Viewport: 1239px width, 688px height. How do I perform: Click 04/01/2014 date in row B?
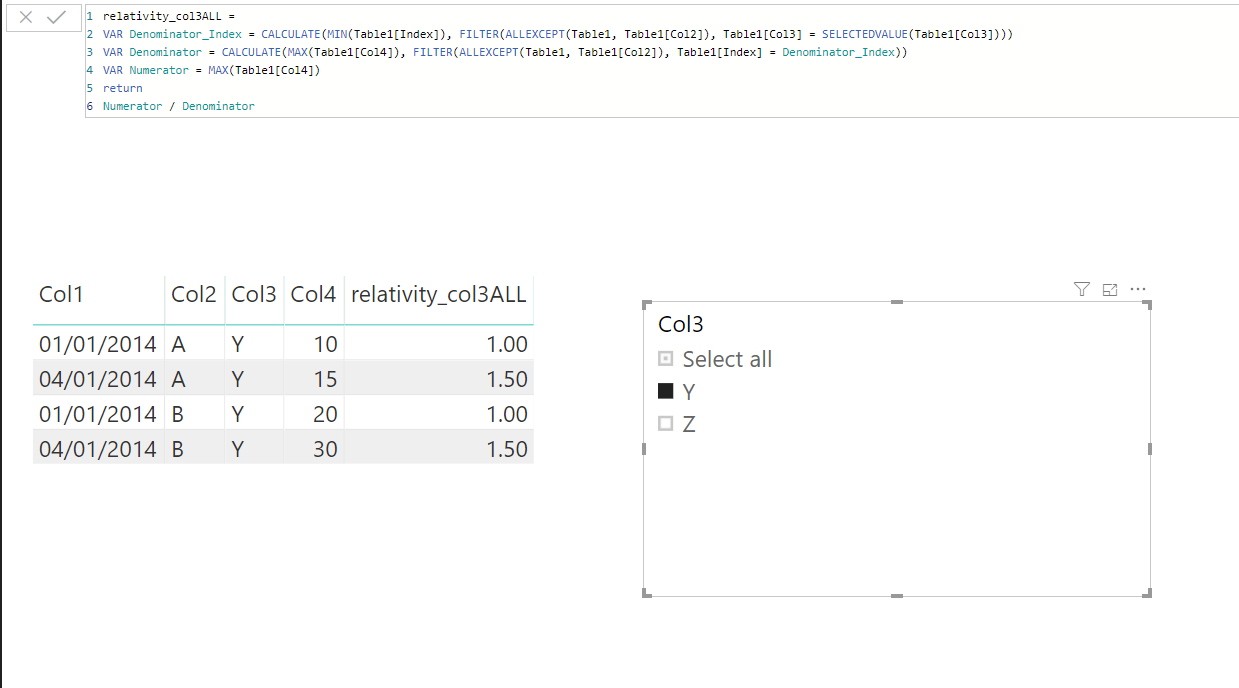98,449
